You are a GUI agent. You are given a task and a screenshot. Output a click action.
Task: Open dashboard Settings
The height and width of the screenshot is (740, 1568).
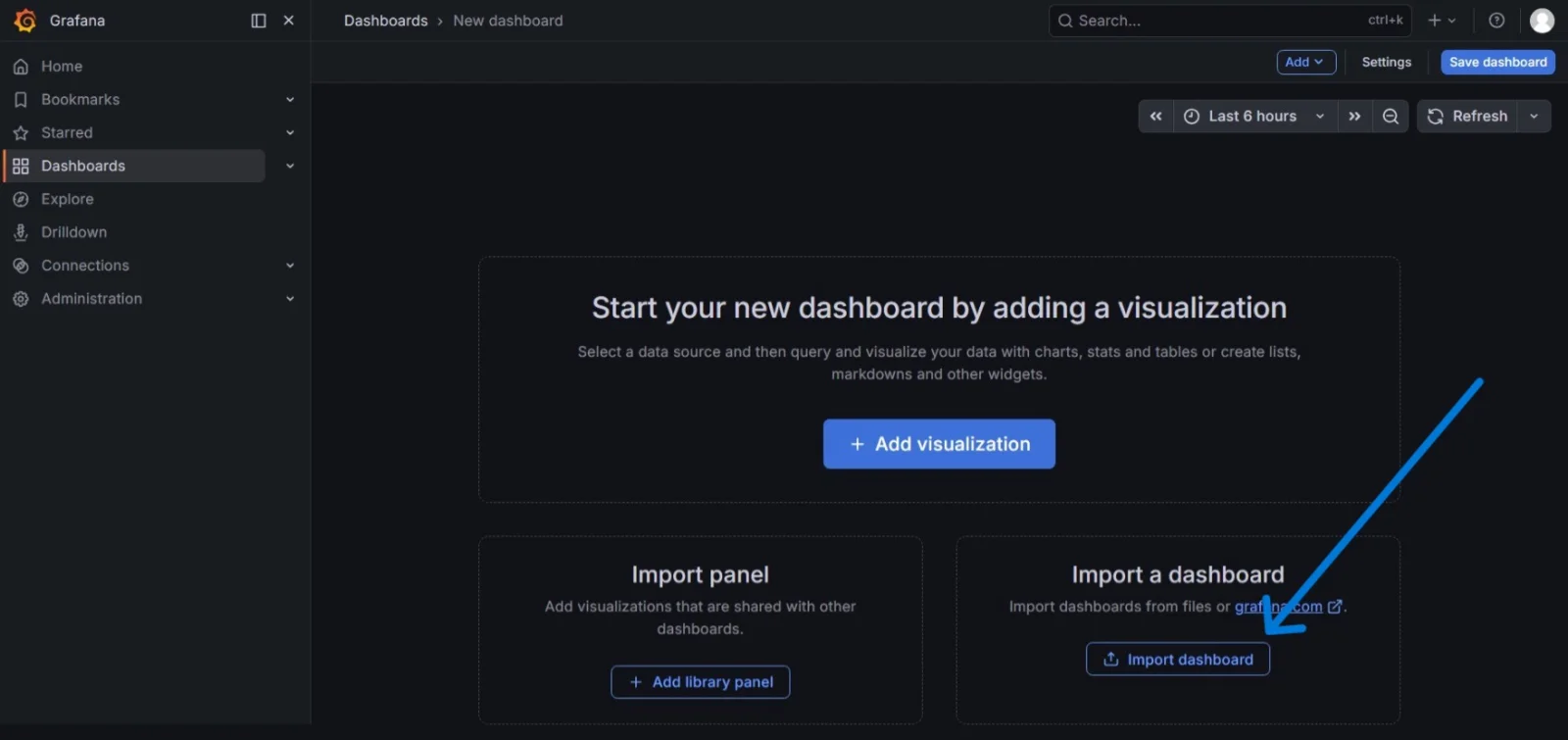[1387, 63]
